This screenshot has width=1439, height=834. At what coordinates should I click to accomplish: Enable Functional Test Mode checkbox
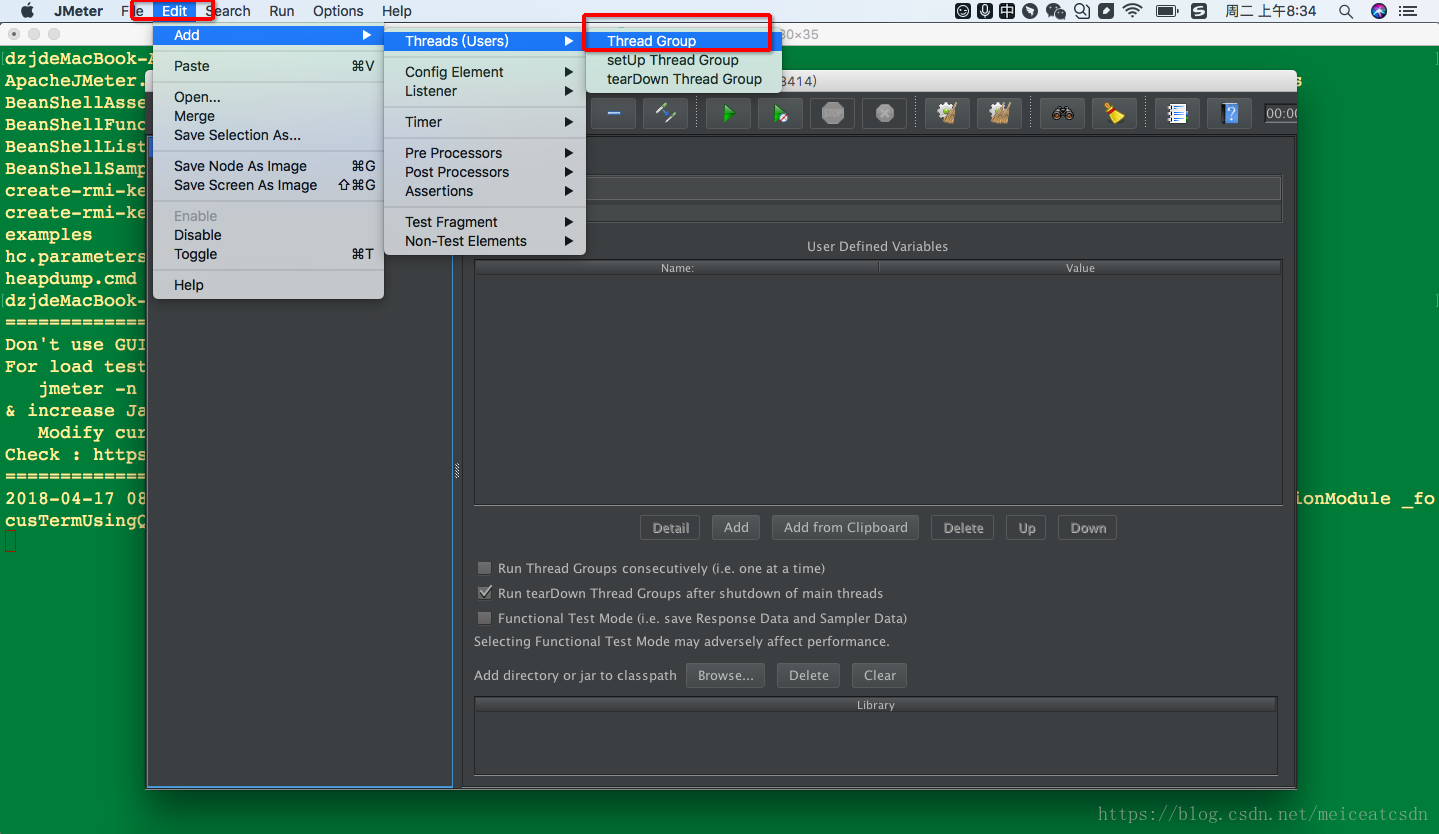(485, 618)
